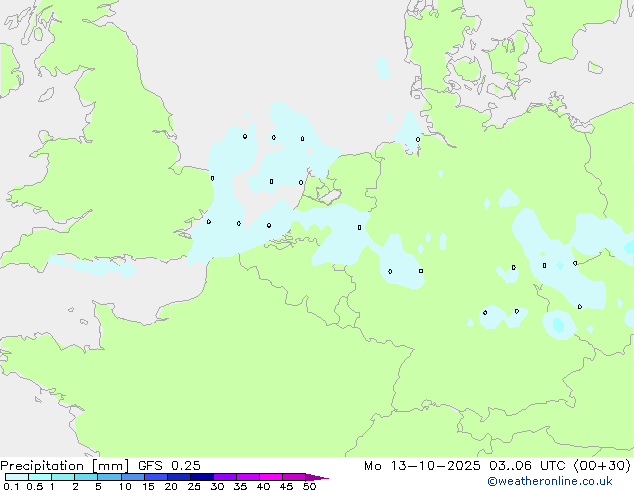The height and width of the screenshot is (490, 634).
Task: Click the 'Precipitation [mm]' title text
Action: click(x=65, y=466)
